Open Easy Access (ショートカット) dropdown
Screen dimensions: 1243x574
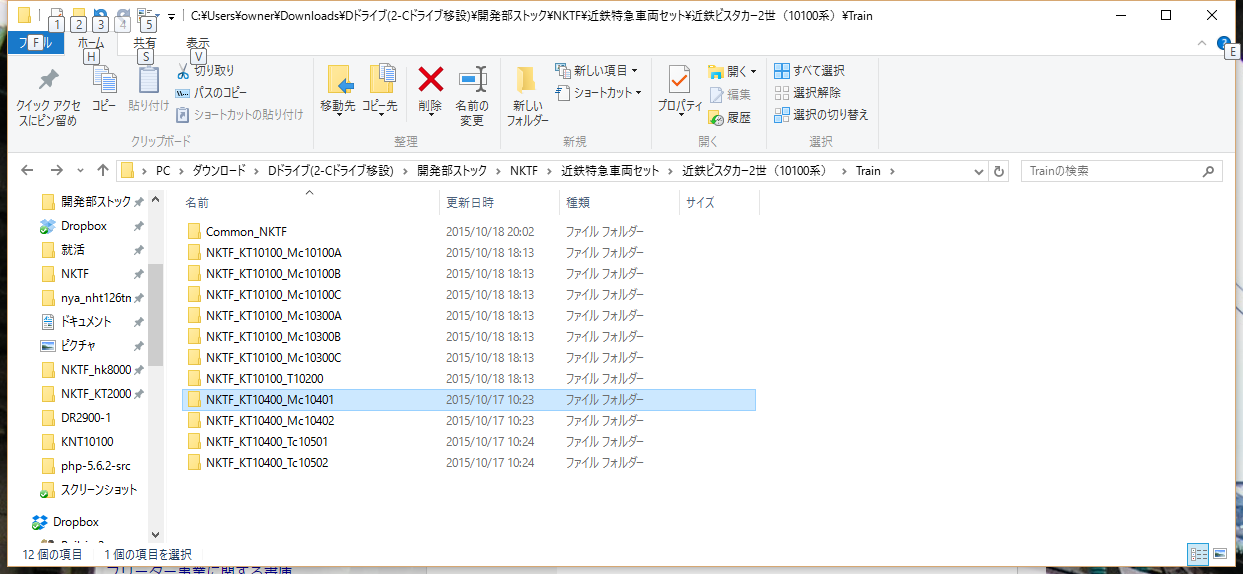(x=597, y=92)
